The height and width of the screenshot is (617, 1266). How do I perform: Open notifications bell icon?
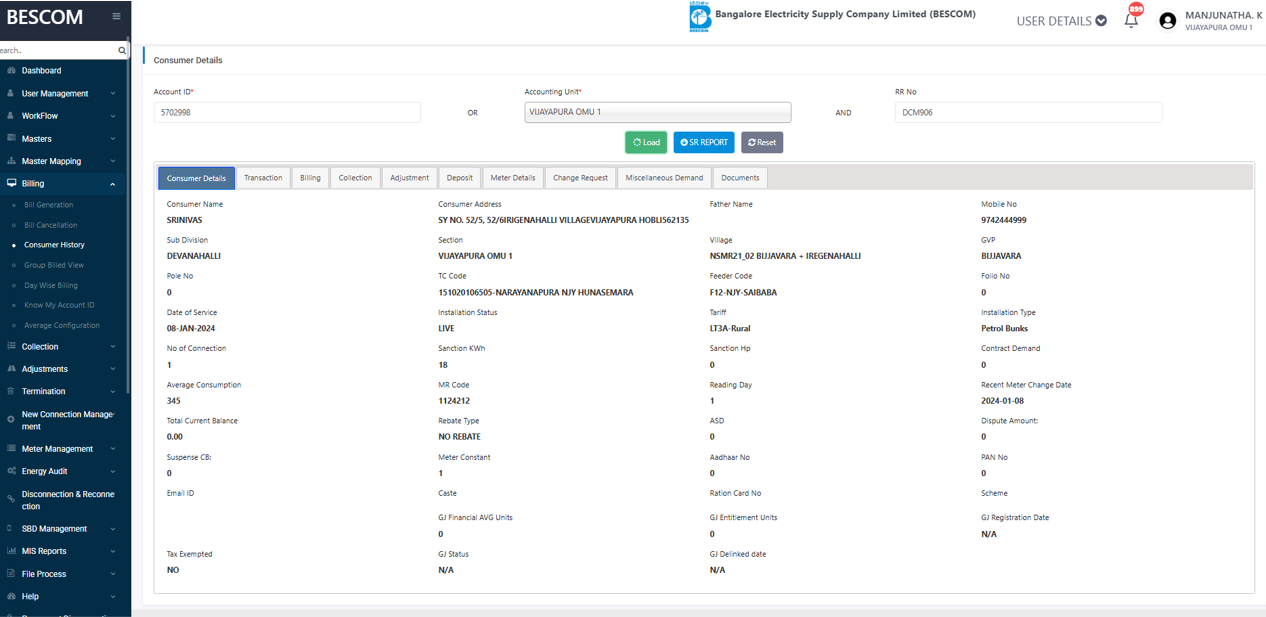pyautogui.click(x=1131, y=20)
